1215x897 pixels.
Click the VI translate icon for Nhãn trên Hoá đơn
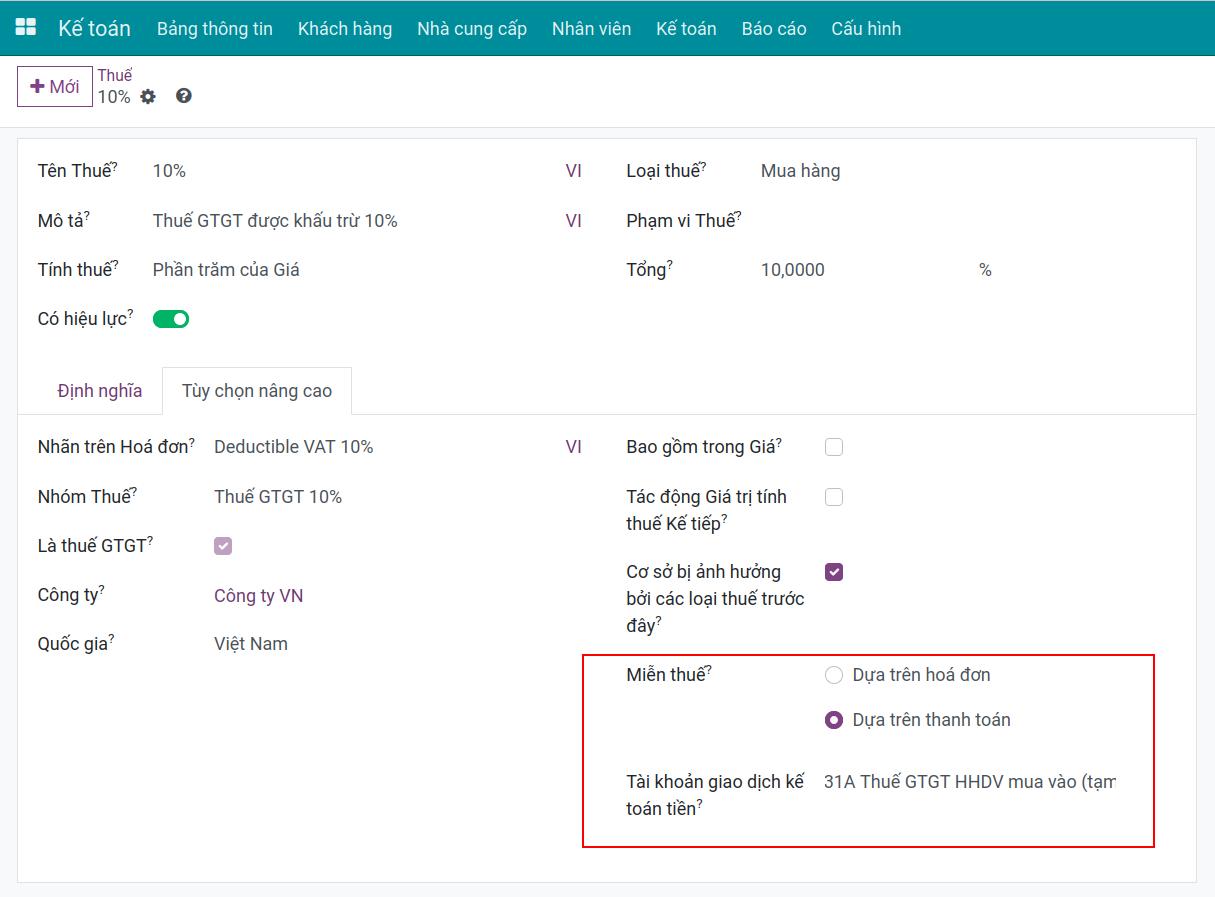[573, 447]
